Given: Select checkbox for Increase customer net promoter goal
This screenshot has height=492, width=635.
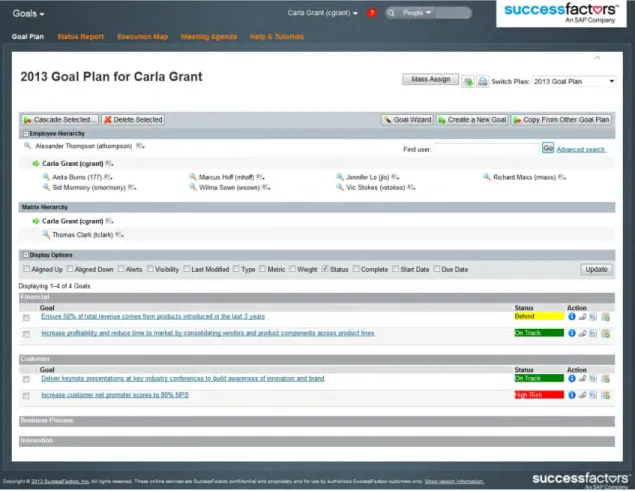Looking at the screenshot, I should point(26,396).
